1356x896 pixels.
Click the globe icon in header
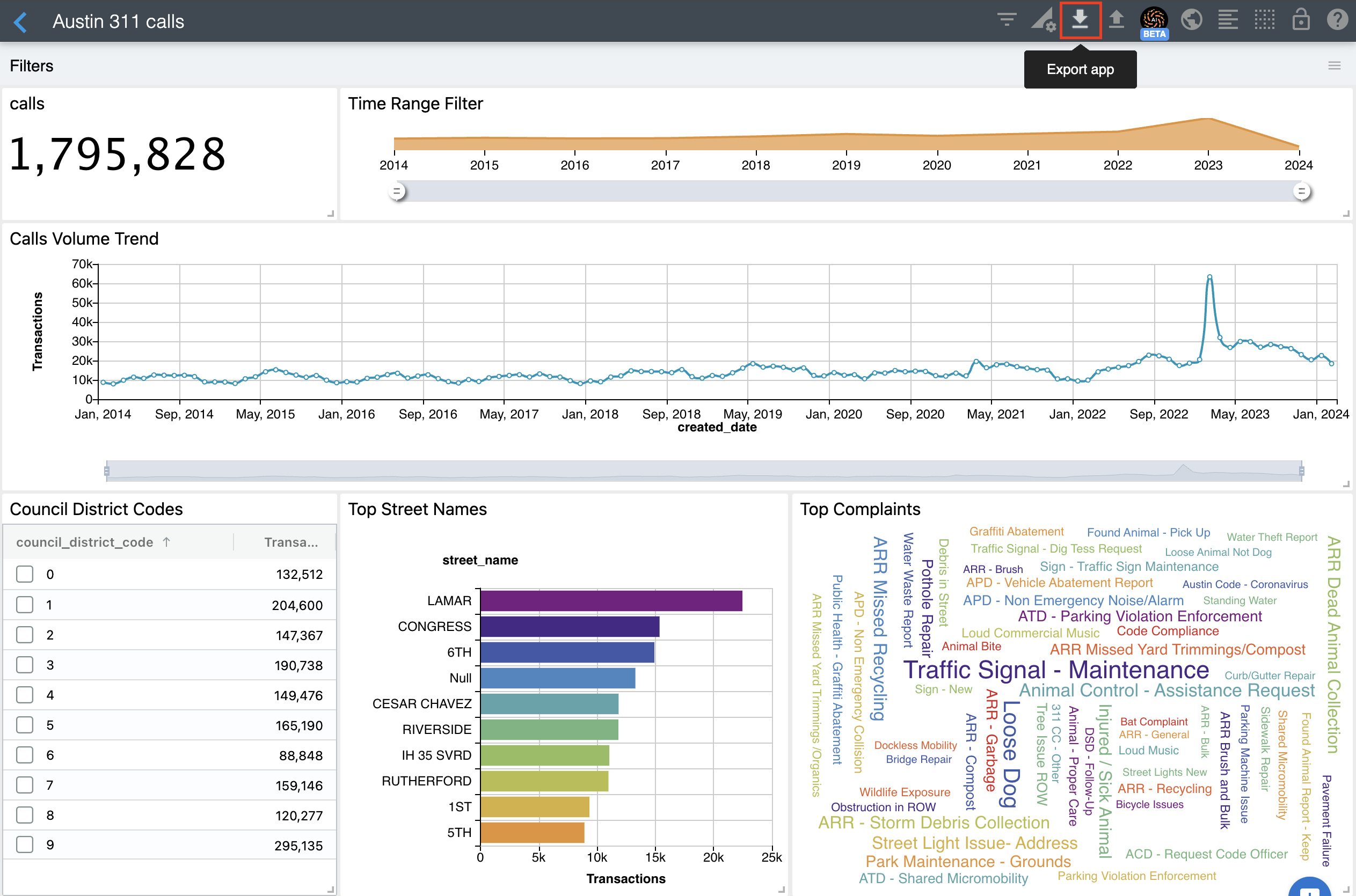(1191, 20)
